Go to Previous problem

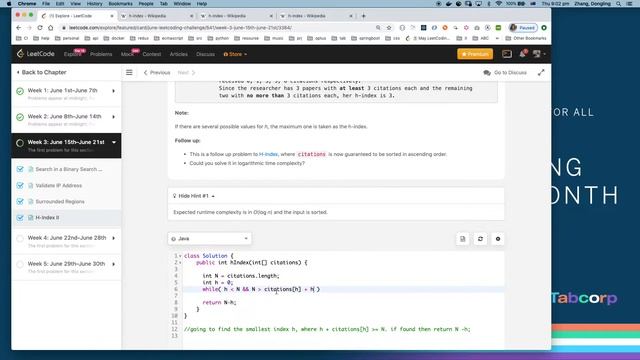[x=157, y=73]
